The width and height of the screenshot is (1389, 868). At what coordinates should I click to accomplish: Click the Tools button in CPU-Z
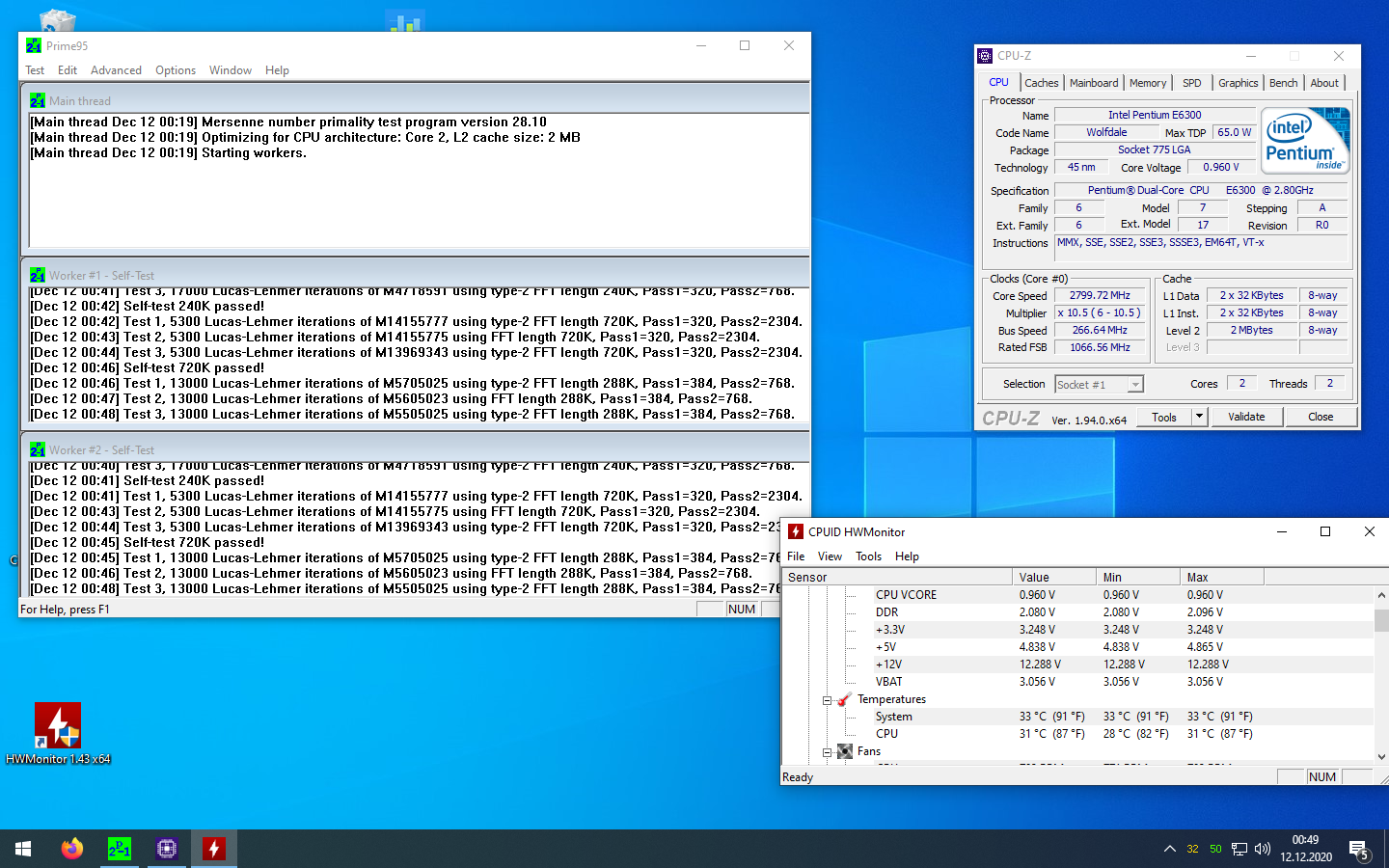[1164, 417]
